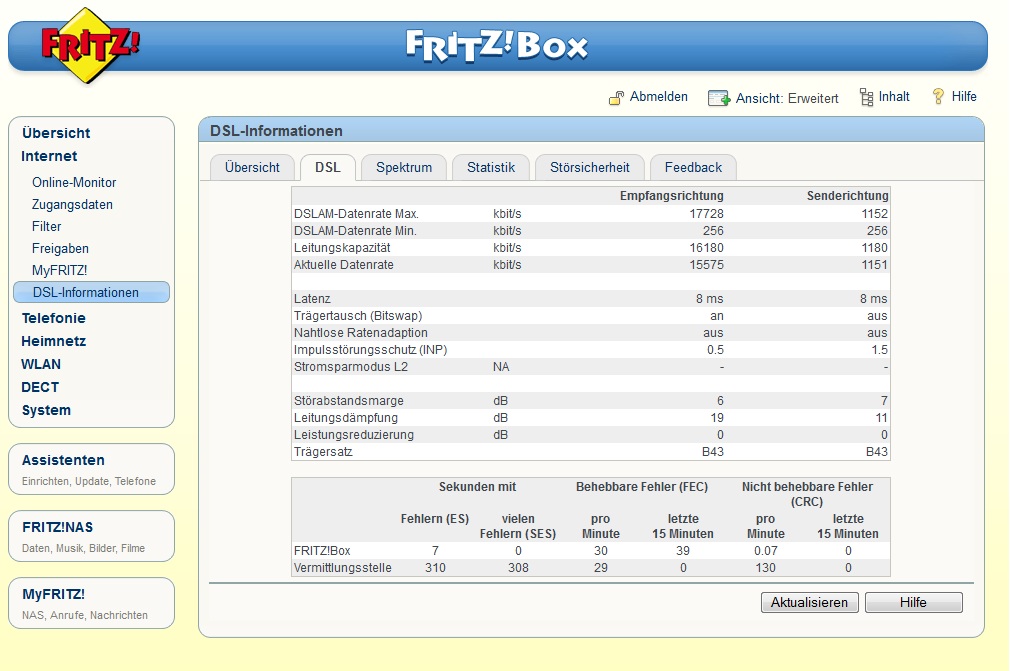Switch to Störsicherheit tab
Viewport: 1010px width, 671px height.
(x=589, y=167)
